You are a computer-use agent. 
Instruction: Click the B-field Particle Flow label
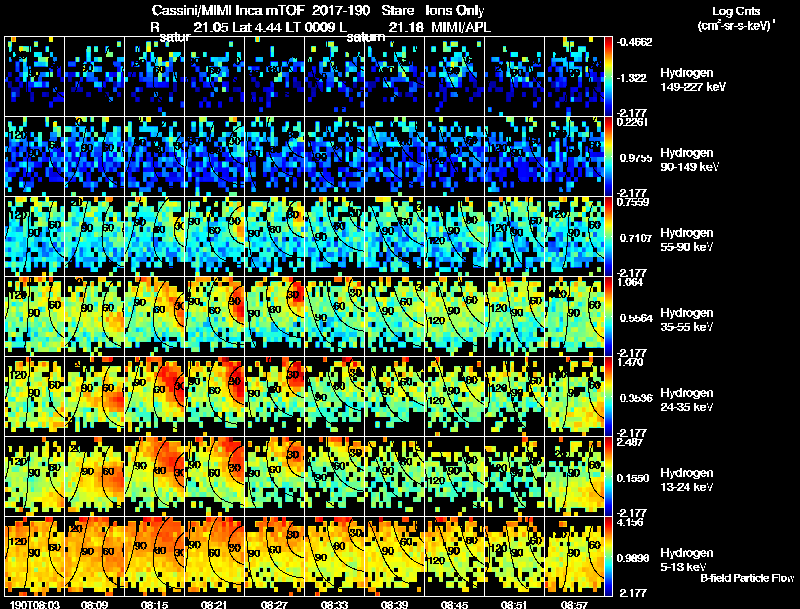(x=747, y=578)
